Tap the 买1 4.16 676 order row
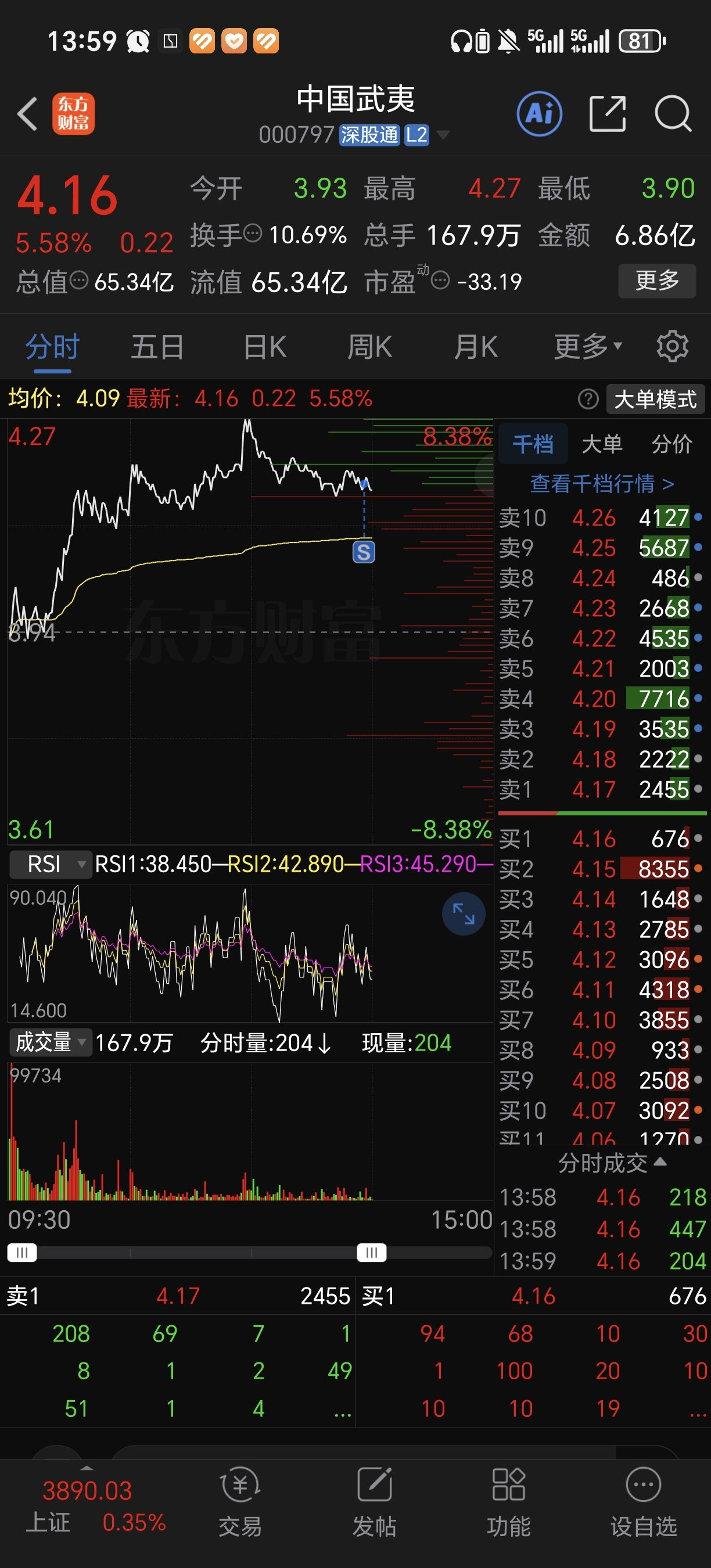Image resolution: width=711 pixels, height=1568 pixels. [x=601, y=839]
